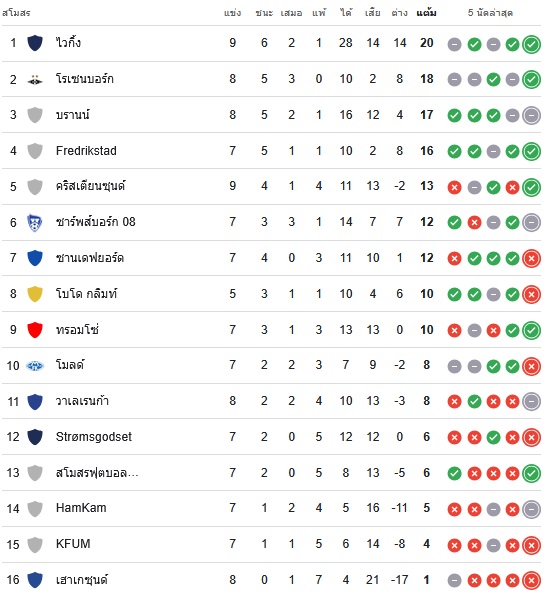Click the KFUM highlighted latest loss icon
Image resolution: width=546 pixels, height=595 pixels.
point(531,545)
